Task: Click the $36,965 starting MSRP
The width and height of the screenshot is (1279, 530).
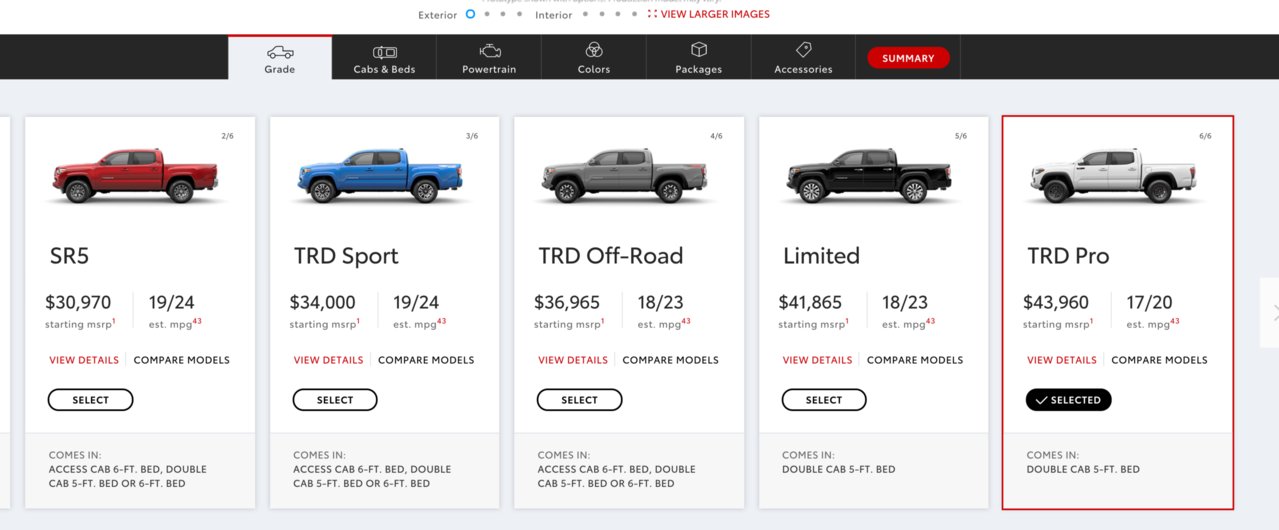Action: click(567, 302)
